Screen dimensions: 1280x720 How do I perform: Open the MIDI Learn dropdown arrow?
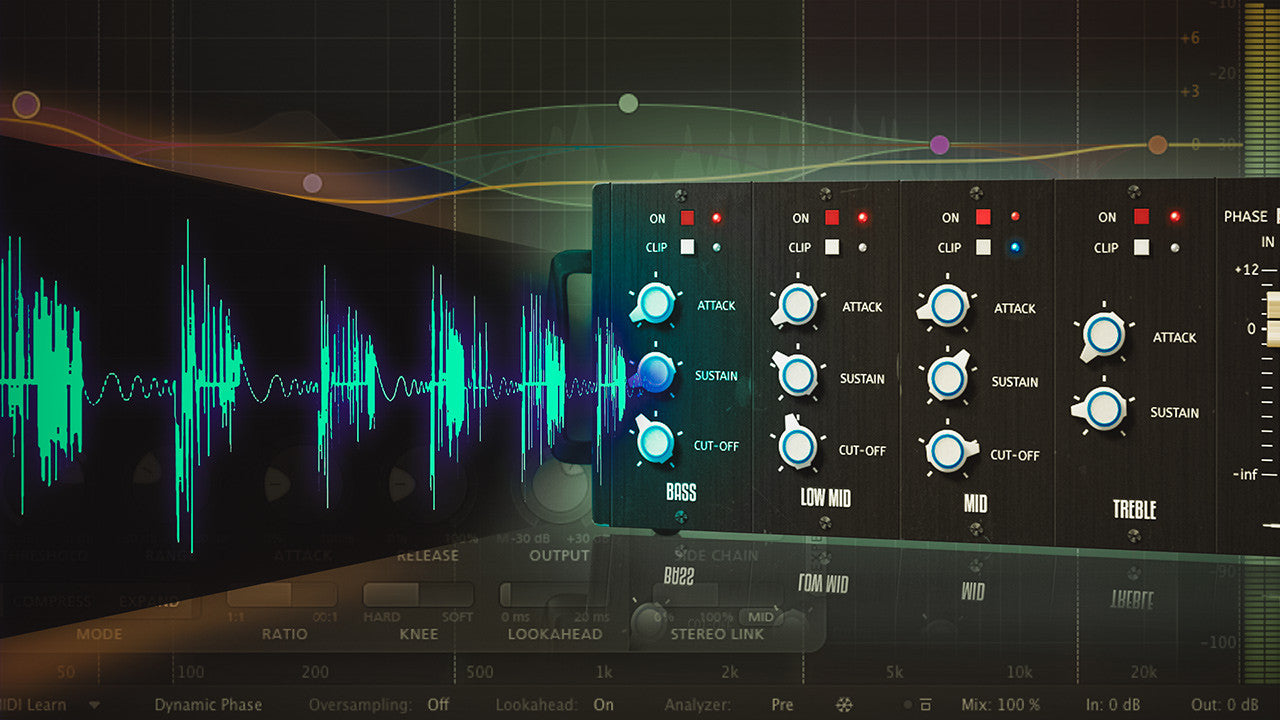[x=94, y=705]
